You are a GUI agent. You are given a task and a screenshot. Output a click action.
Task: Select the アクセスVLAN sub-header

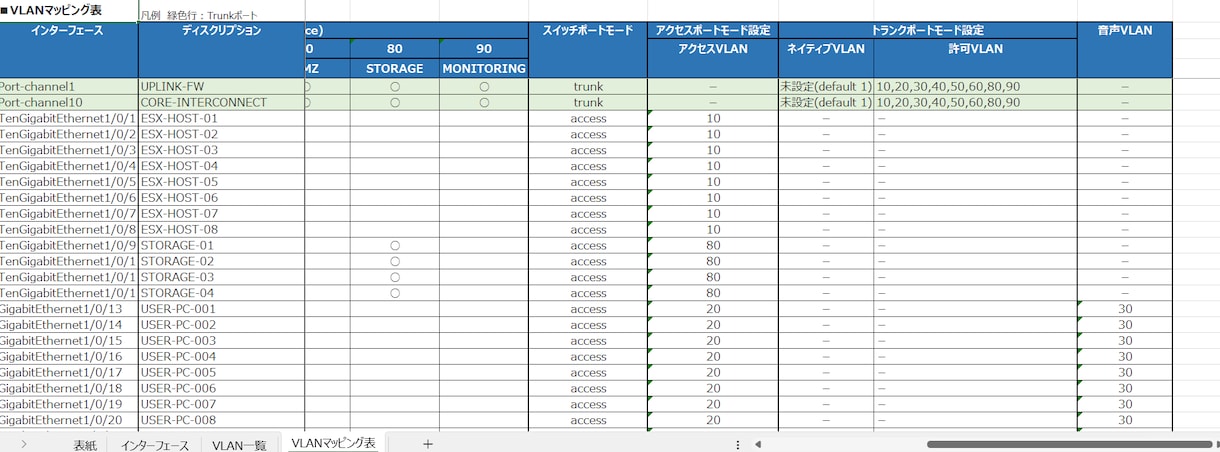[712, 58]
